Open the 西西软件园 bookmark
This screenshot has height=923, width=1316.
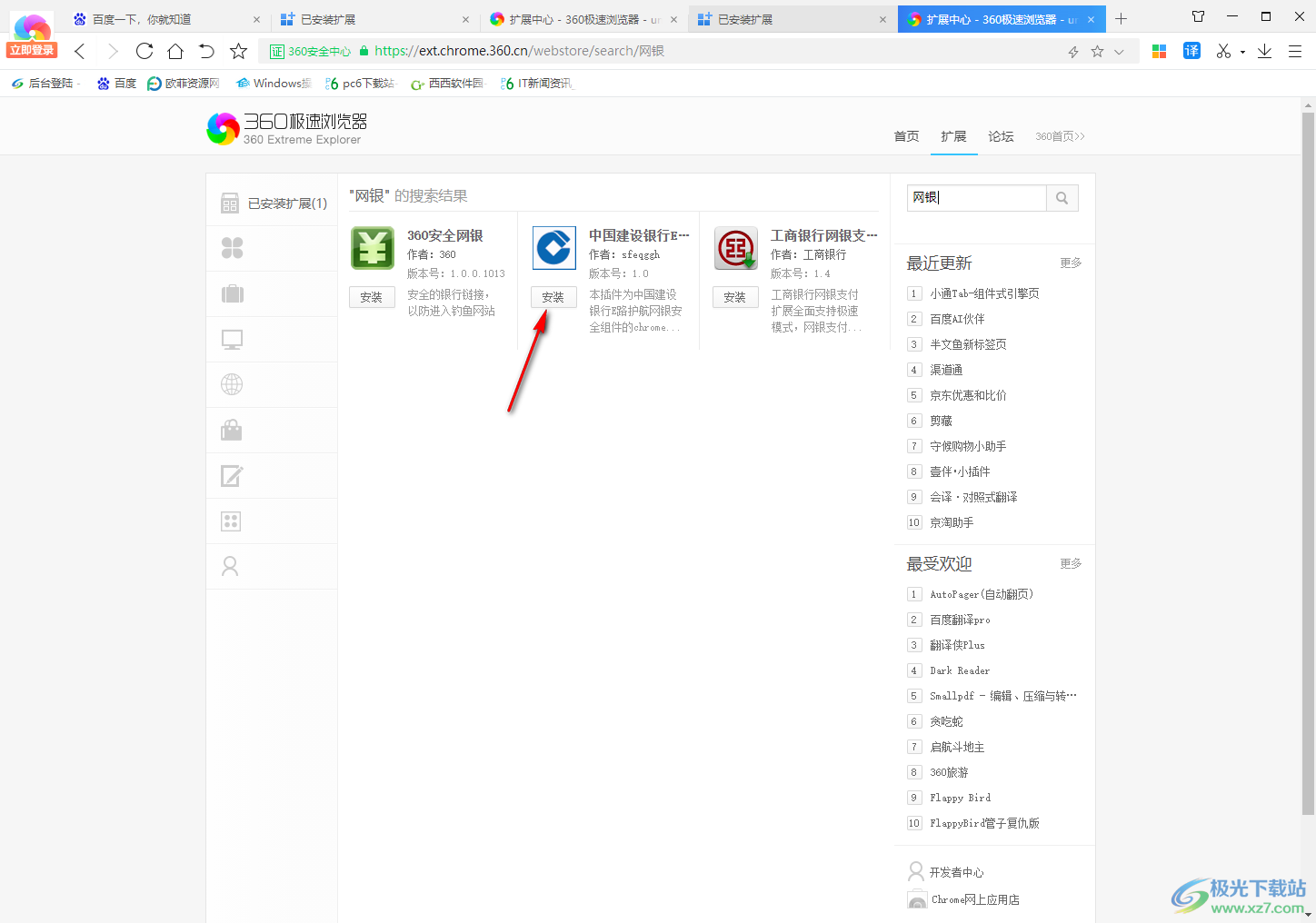(x=448, y=84)
